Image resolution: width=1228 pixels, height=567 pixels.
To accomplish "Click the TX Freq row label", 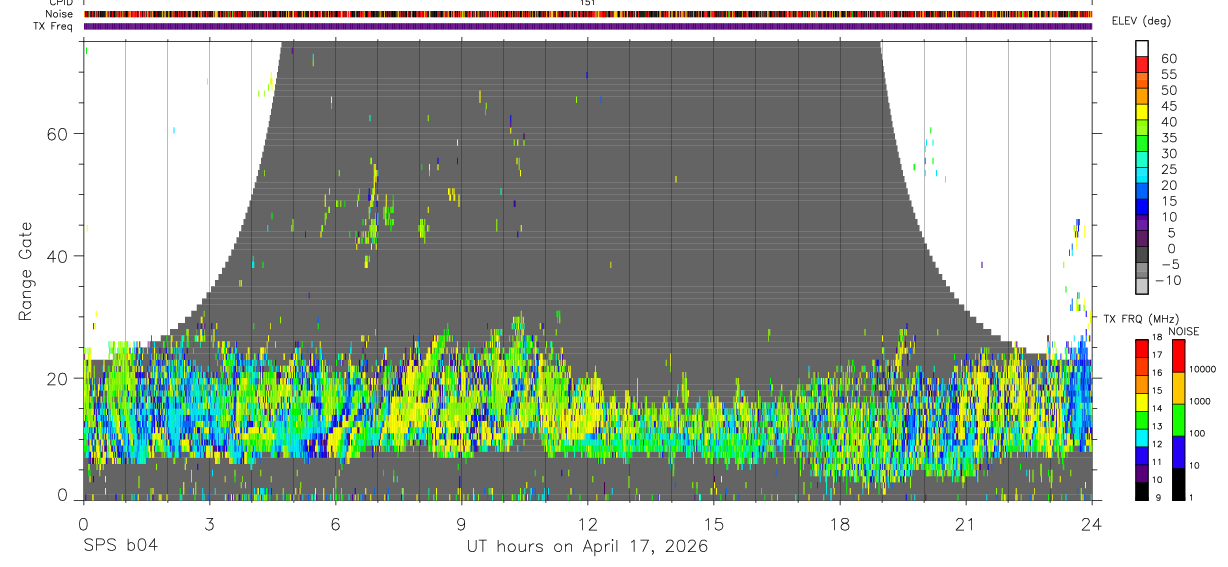I will pos(54,25).
